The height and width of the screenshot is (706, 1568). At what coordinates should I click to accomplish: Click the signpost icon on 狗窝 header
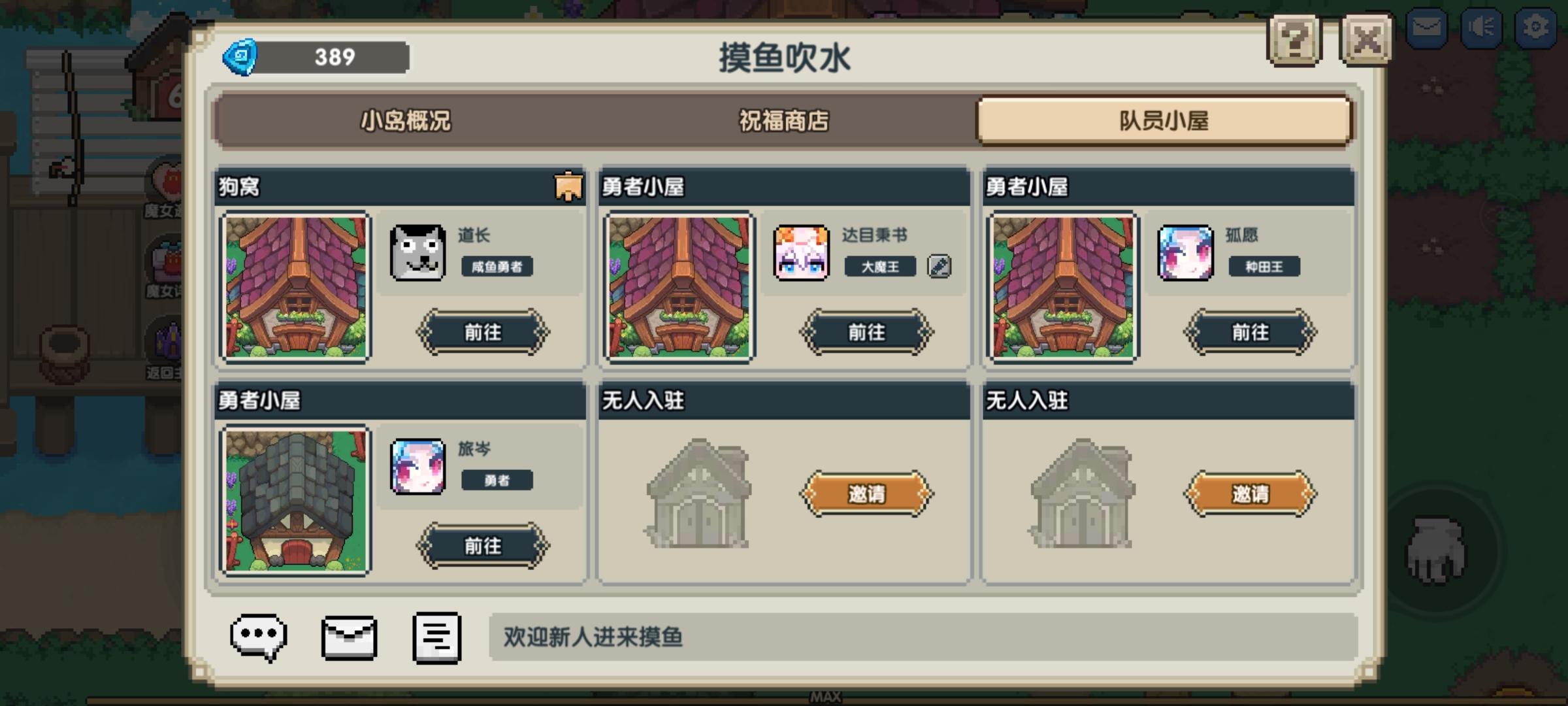[568, 187]
